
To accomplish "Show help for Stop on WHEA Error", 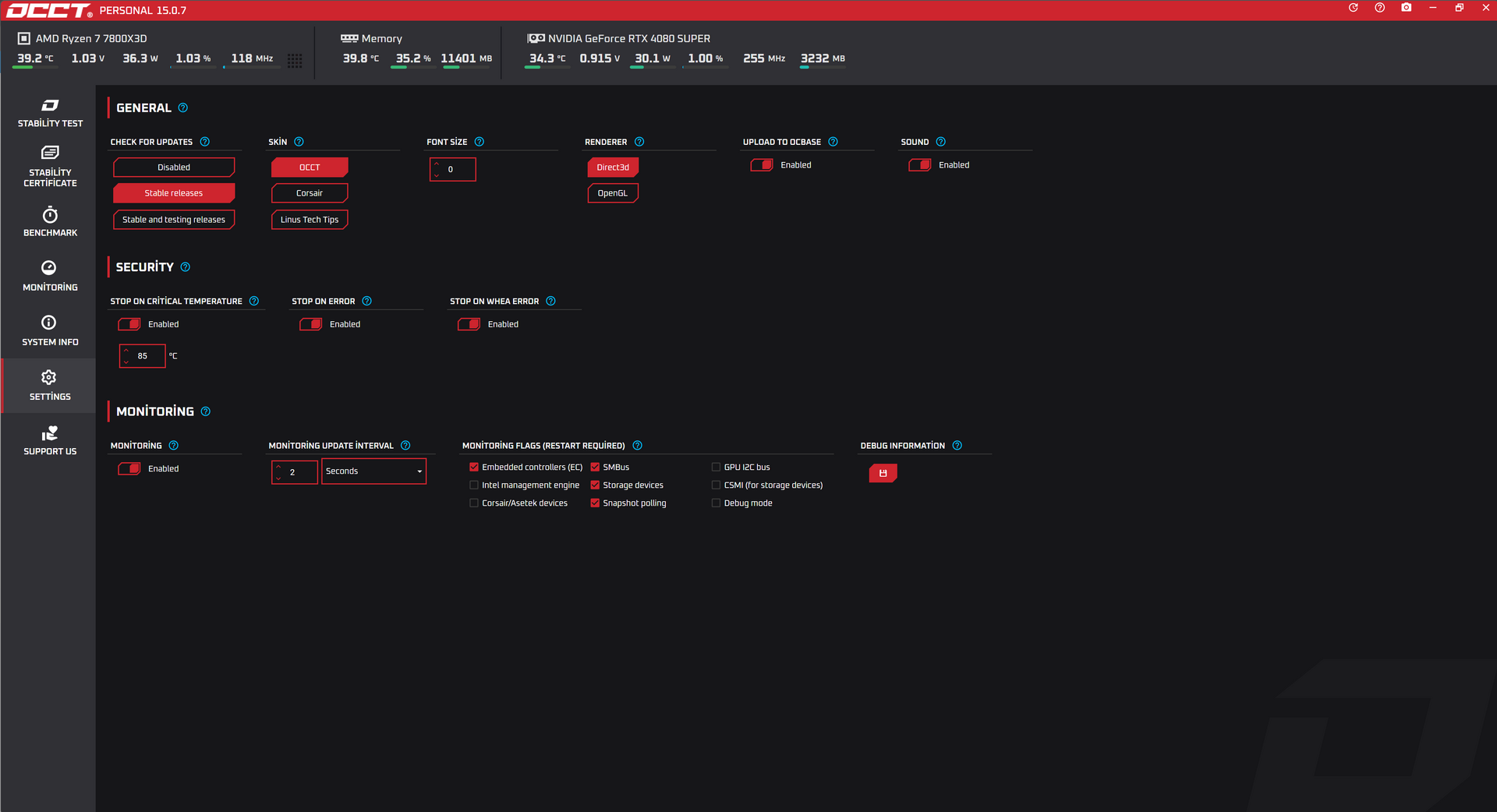I will [x=551, y=301].
